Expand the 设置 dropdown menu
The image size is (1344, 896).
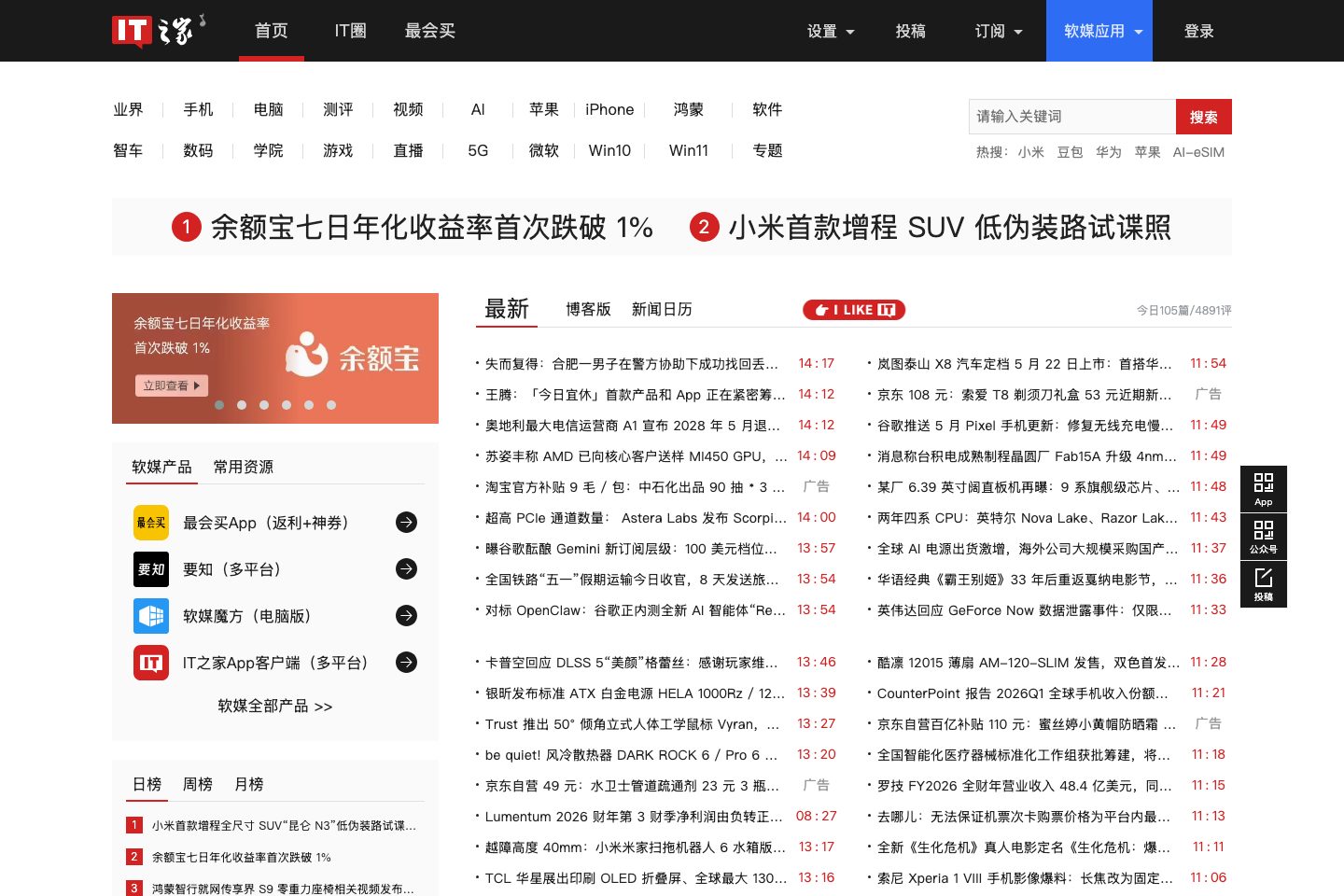(x=831, y=31)
